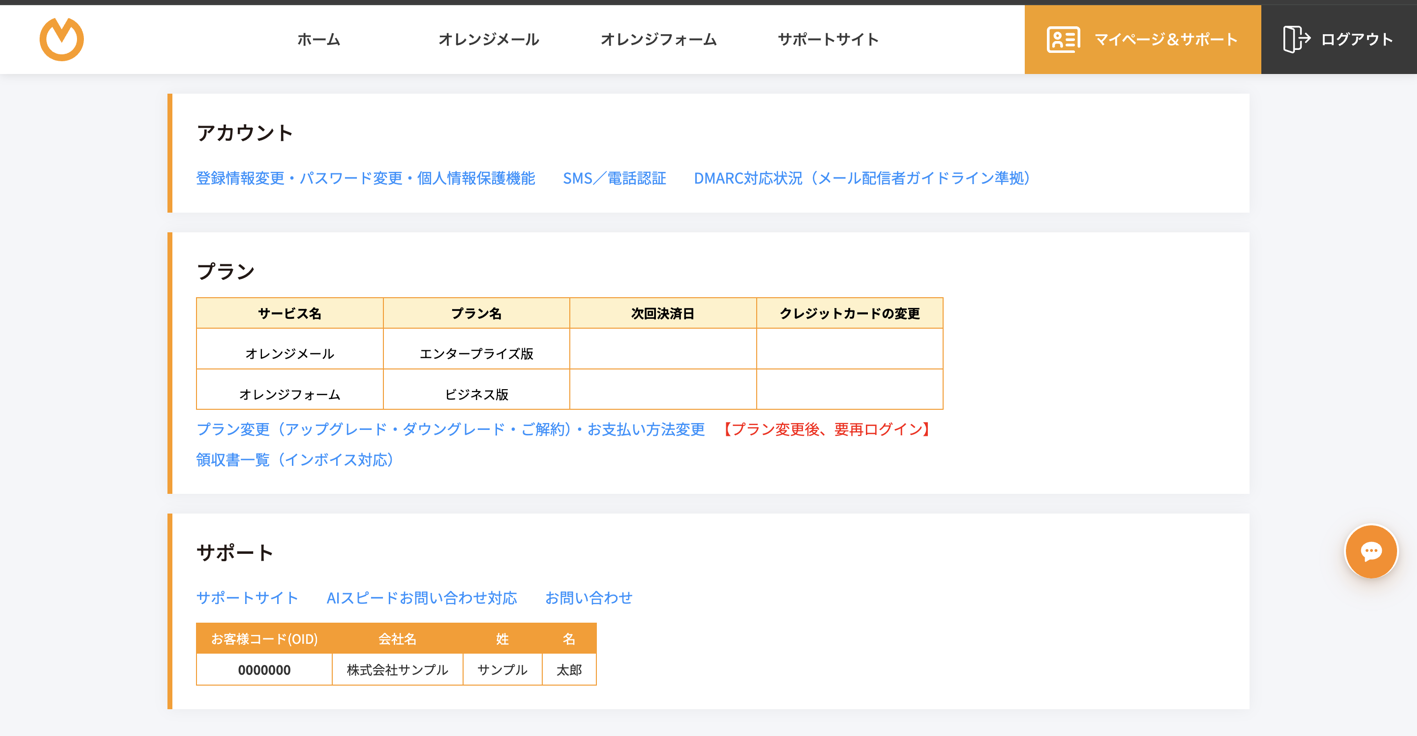This screenshot has height=736, width=1417.
Task: Open サポートサイト in the top navigation
Action: coord(828,39)
